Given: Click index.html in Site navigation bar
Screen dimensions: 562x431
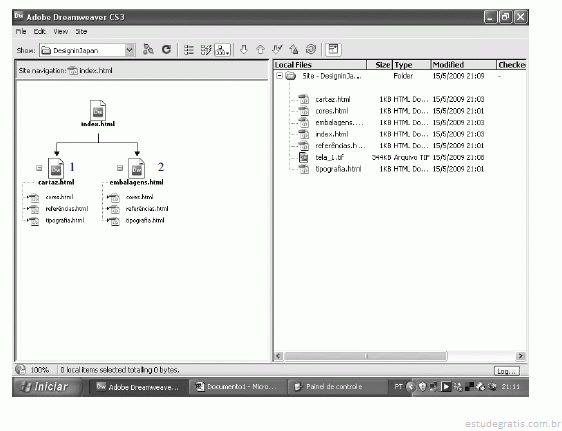Looking at the screenshot, I should 96,71.
